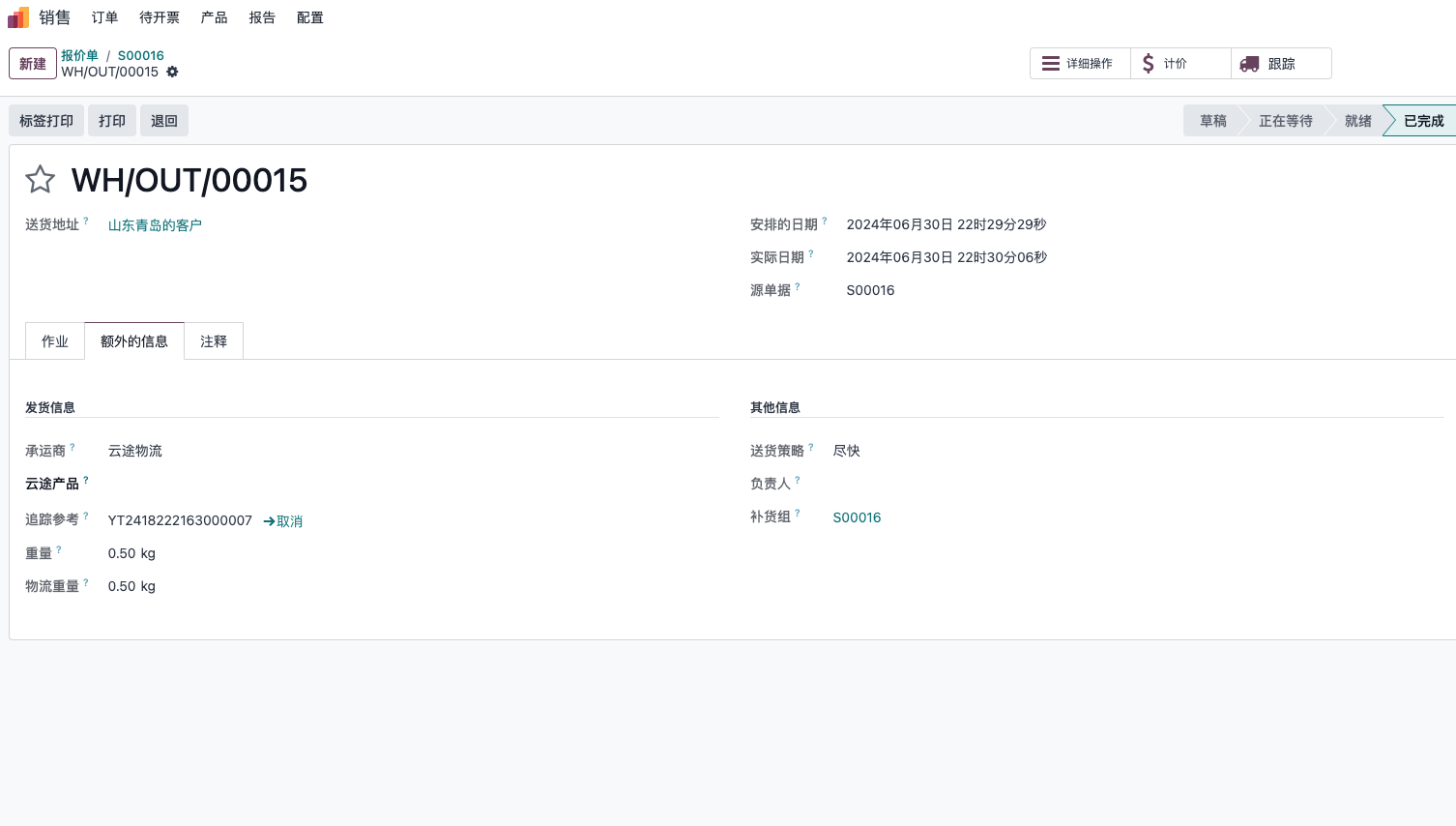The width and height of the screenshot is (1456, 826).
Task: Star WH/OUT/00015 as favorite
Action: pyautogui.click(x=40, y=179)
